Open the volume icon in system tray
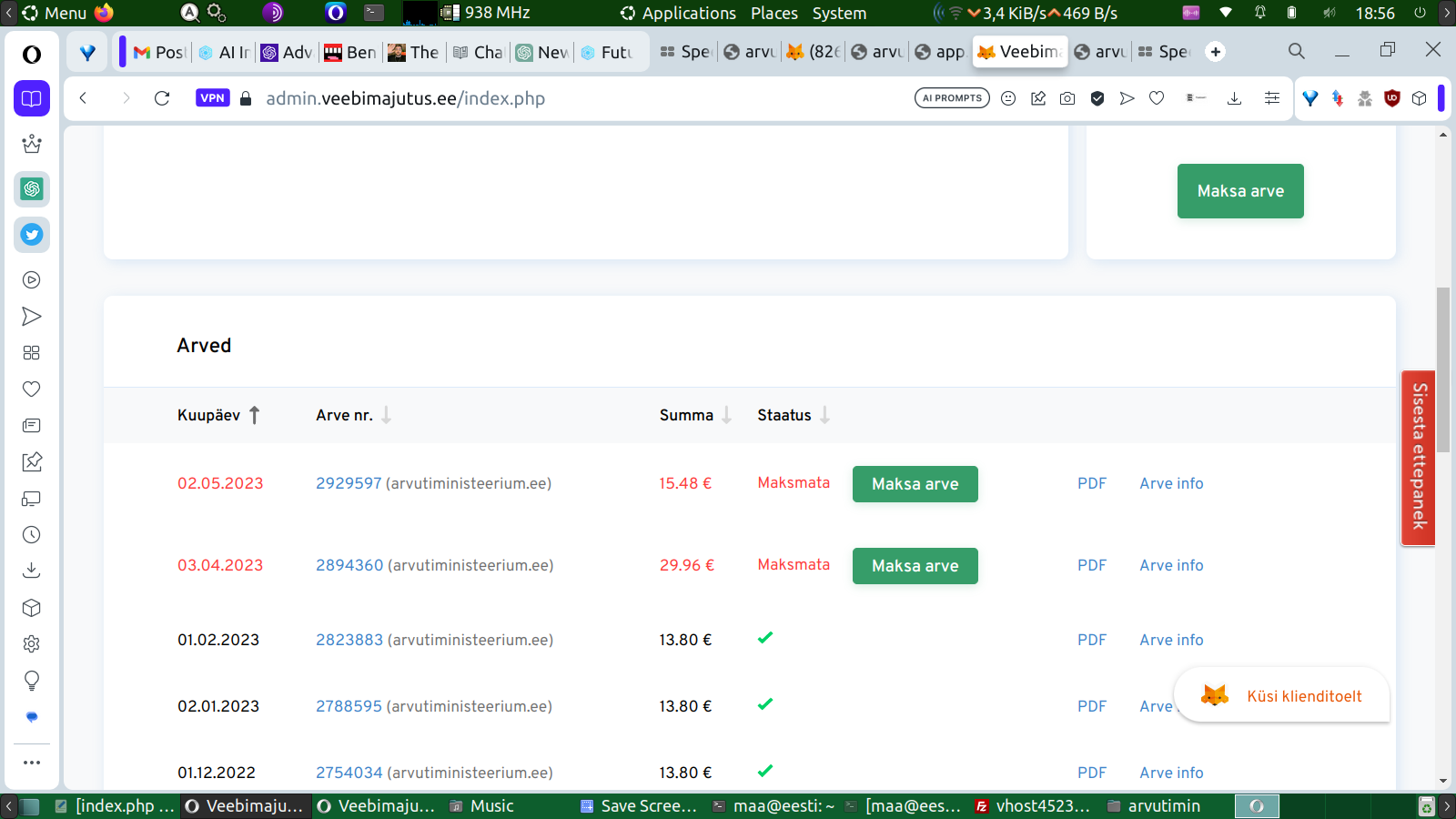Viewport: 1456px width, 819px height. pos(1330,13)
